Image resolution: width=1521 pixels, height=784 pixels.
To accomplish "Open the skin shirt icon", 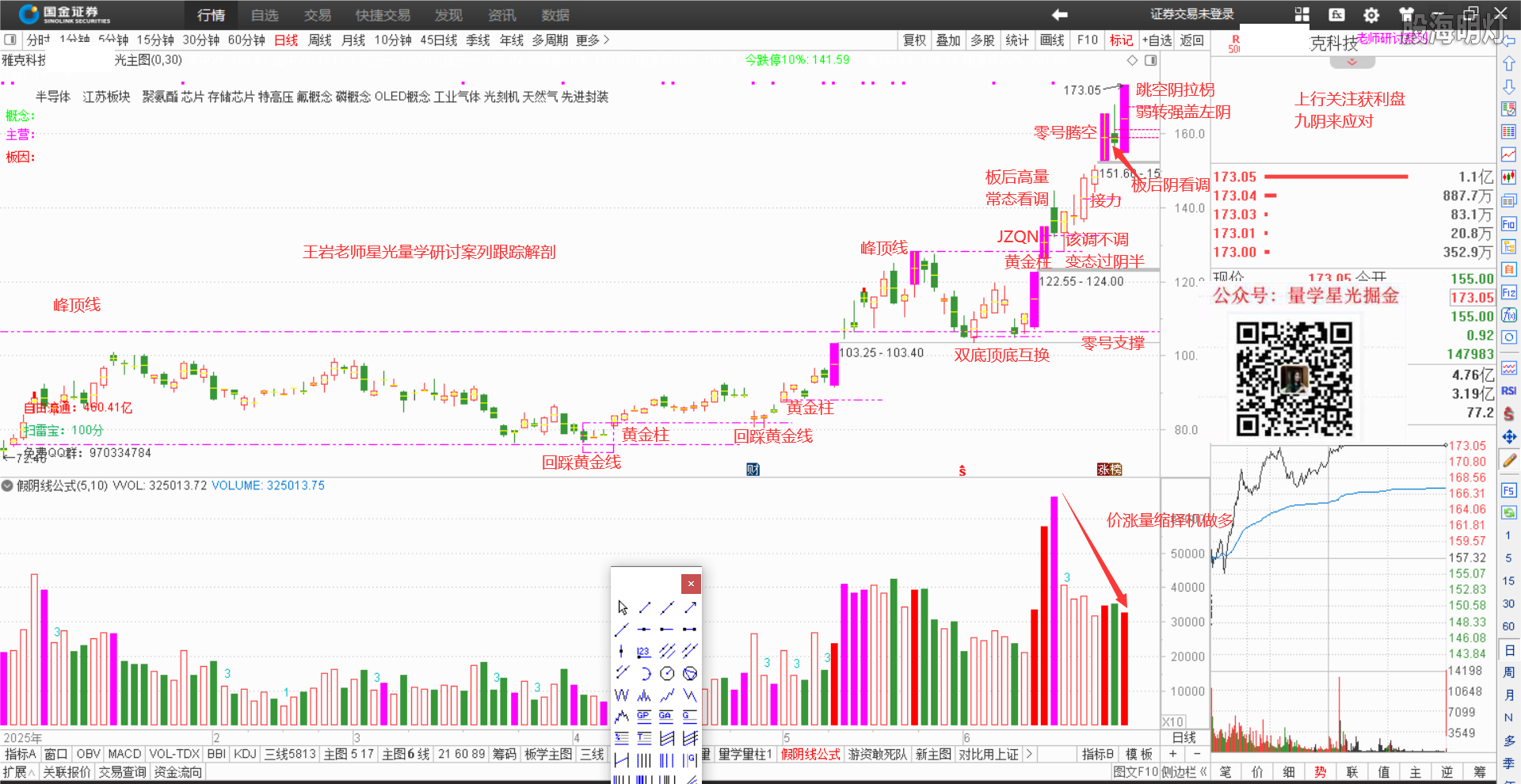I will [x=1406, y=14].
